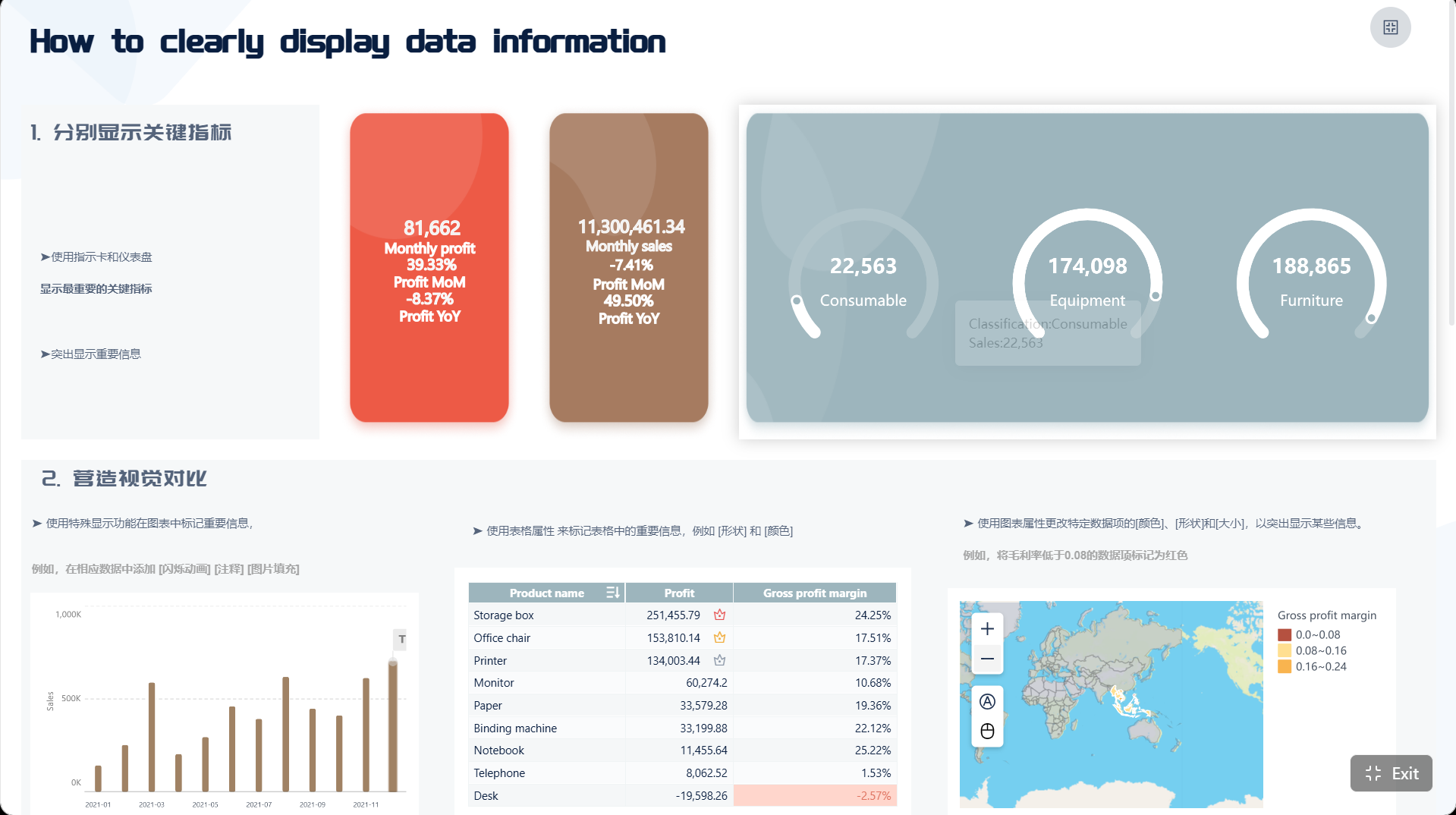Click the dashboard layout icon top right

pos(1390,27)
